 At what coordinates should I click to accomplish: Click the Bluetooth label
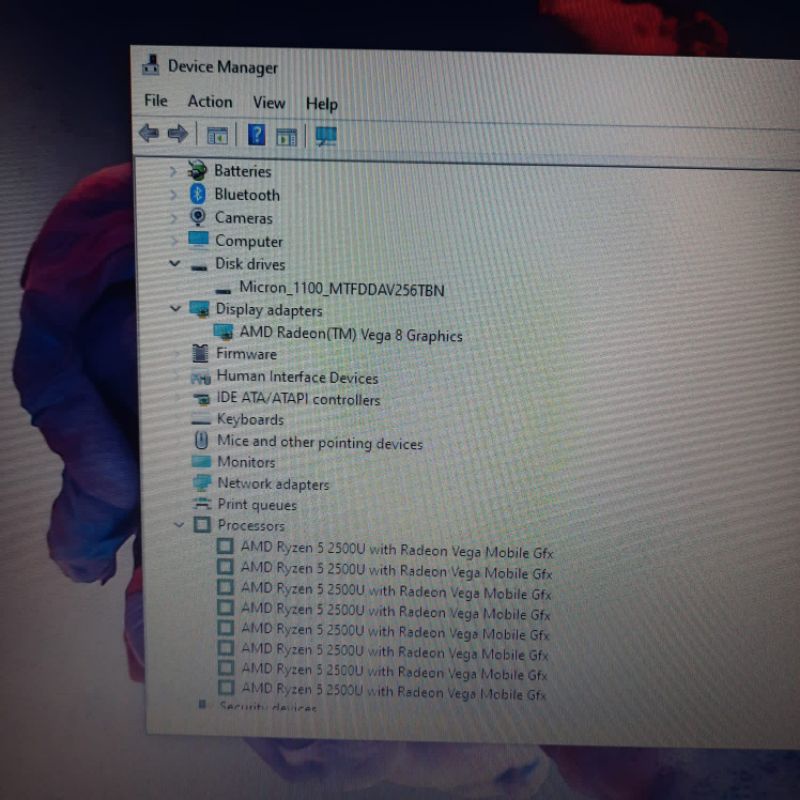click(x=247, y=194)
